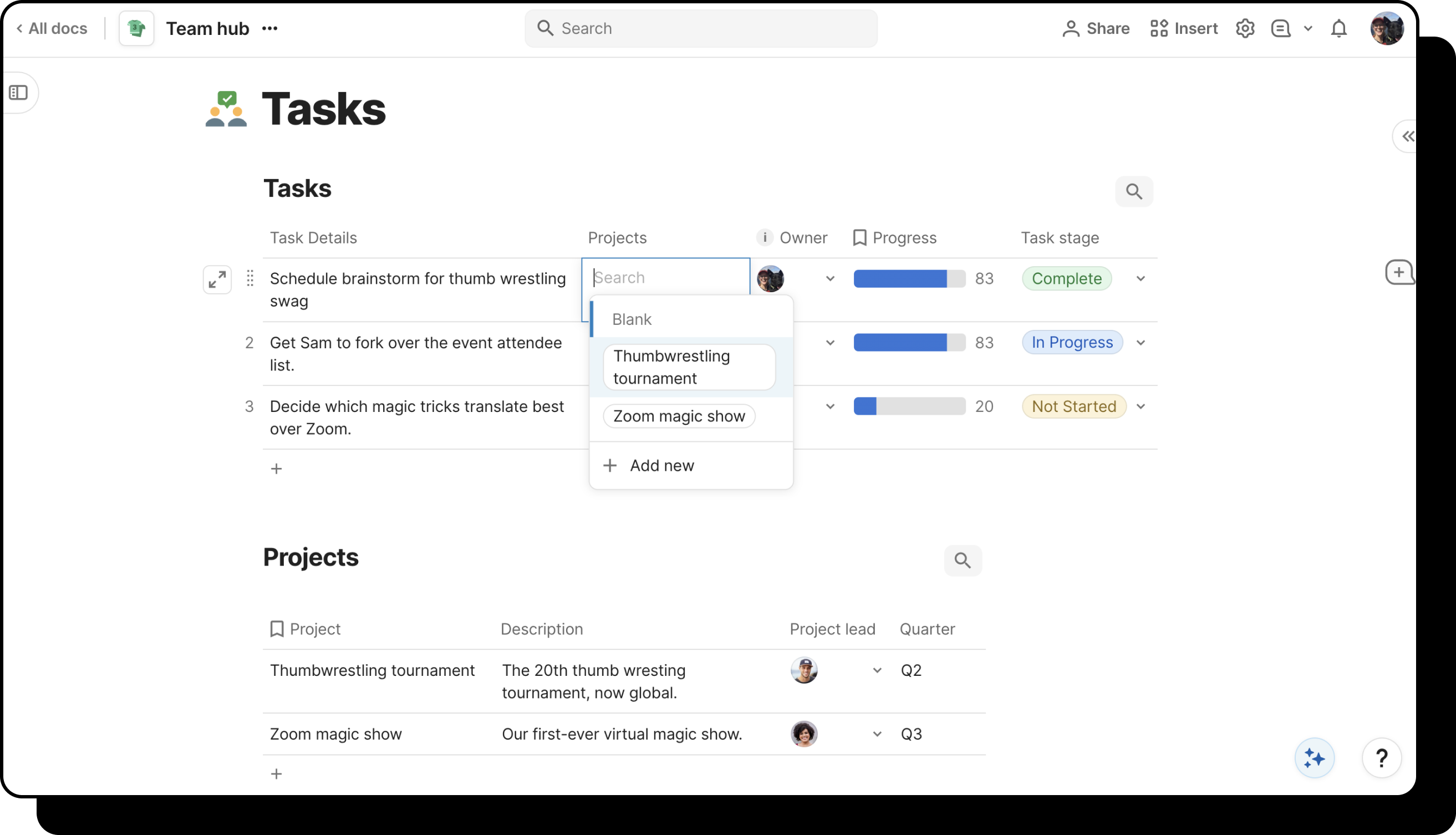Viewport: 1456px width, 835px height.
Task: Click the AI sparkle assistant button
Action: pos(1314,757)
